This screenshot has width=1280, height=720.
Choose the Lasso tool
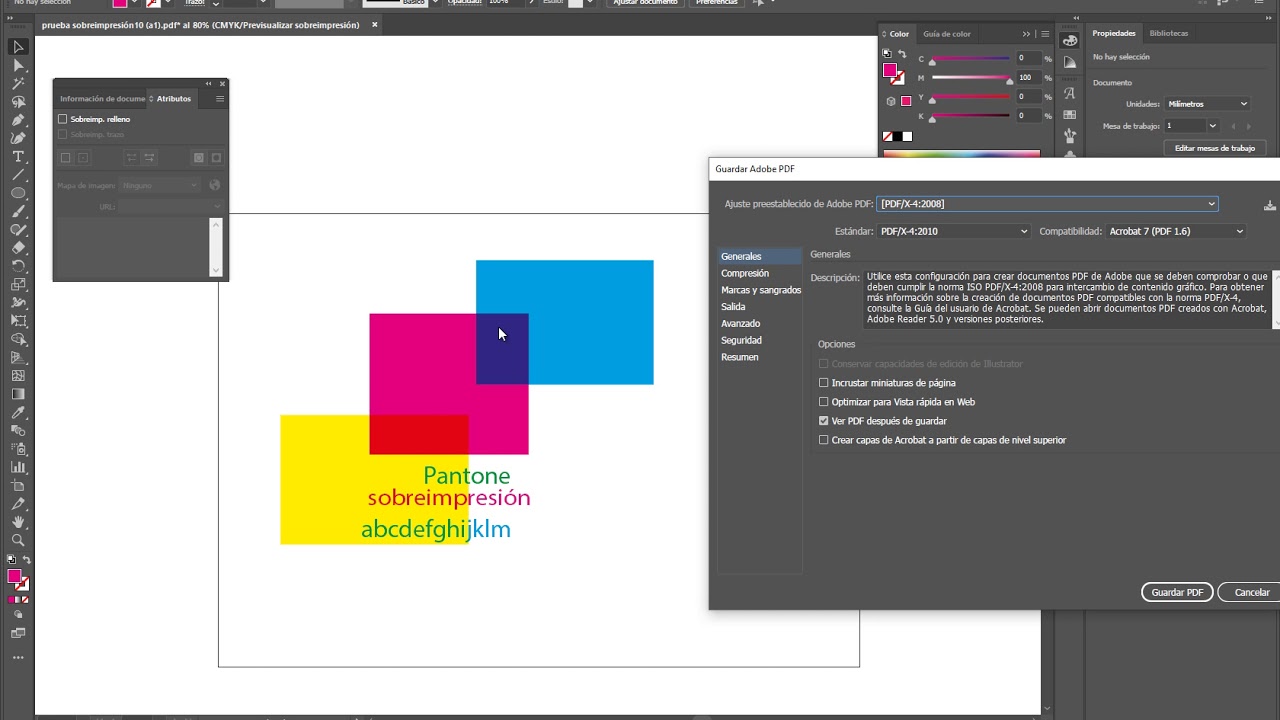tap(18, 102)
